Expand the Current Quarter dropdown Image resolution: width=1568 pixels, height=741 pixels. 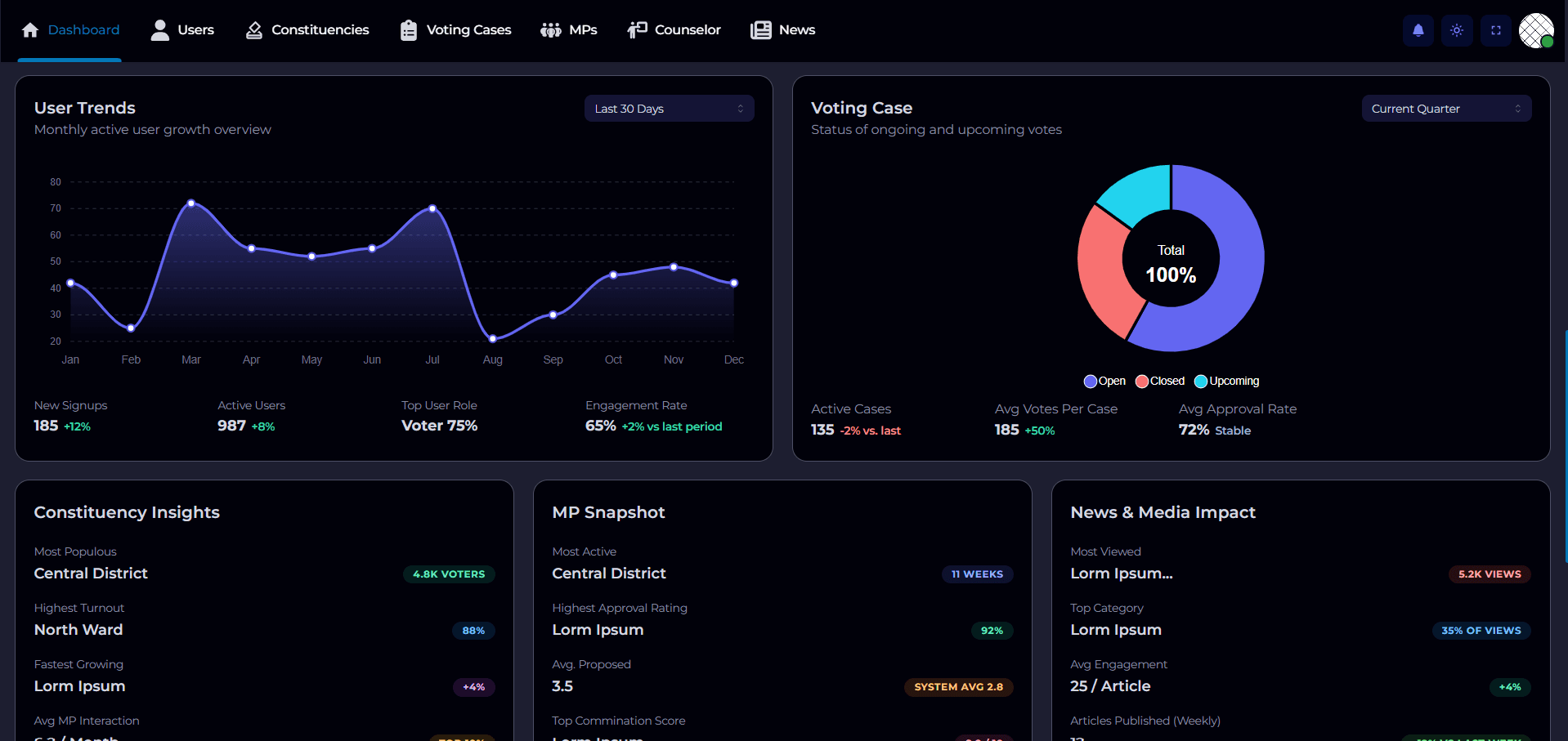click(x=1445, y=109)
